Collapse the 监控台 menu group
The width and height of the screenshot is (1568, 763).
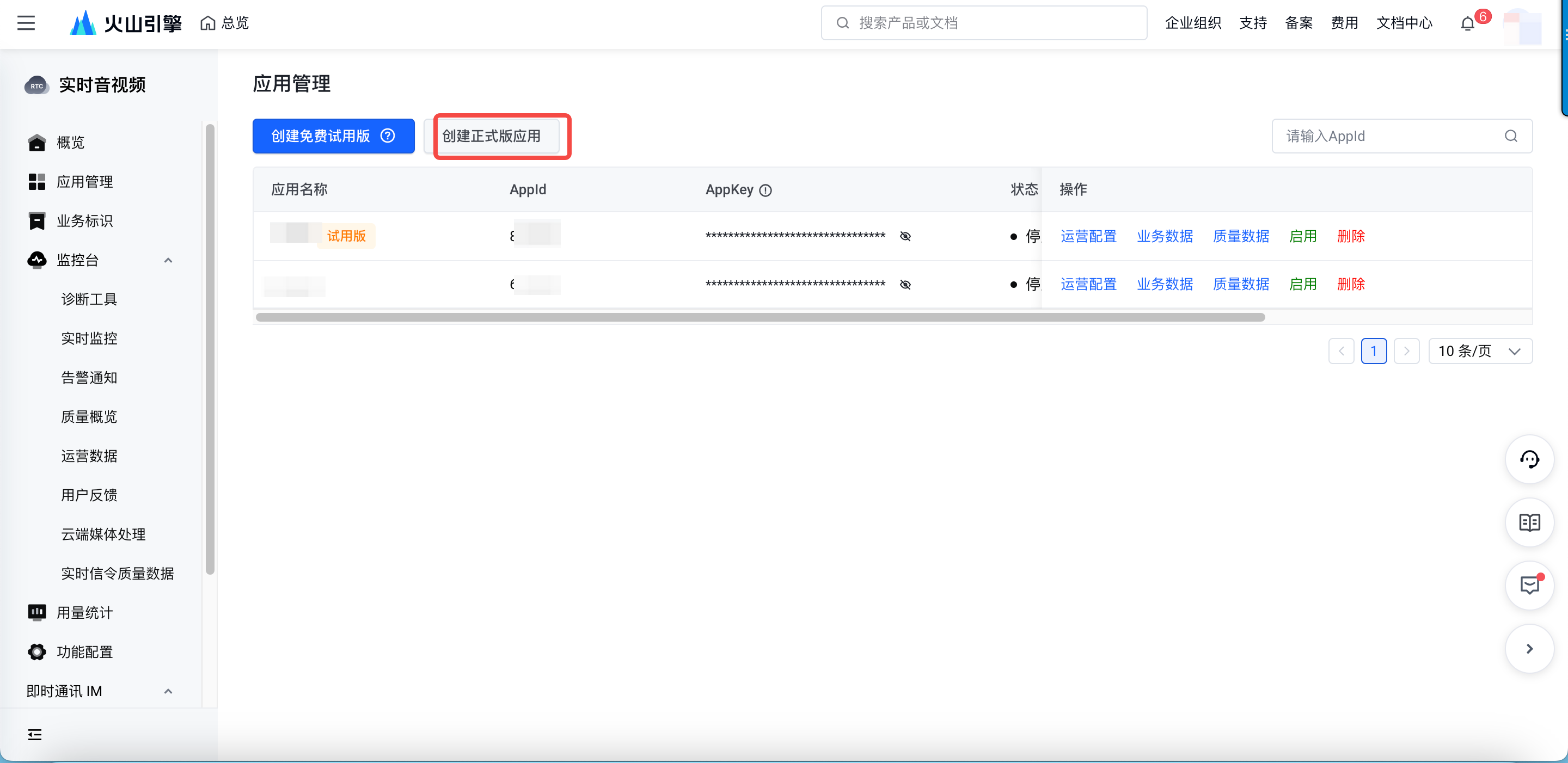click(x=169, y=261)
